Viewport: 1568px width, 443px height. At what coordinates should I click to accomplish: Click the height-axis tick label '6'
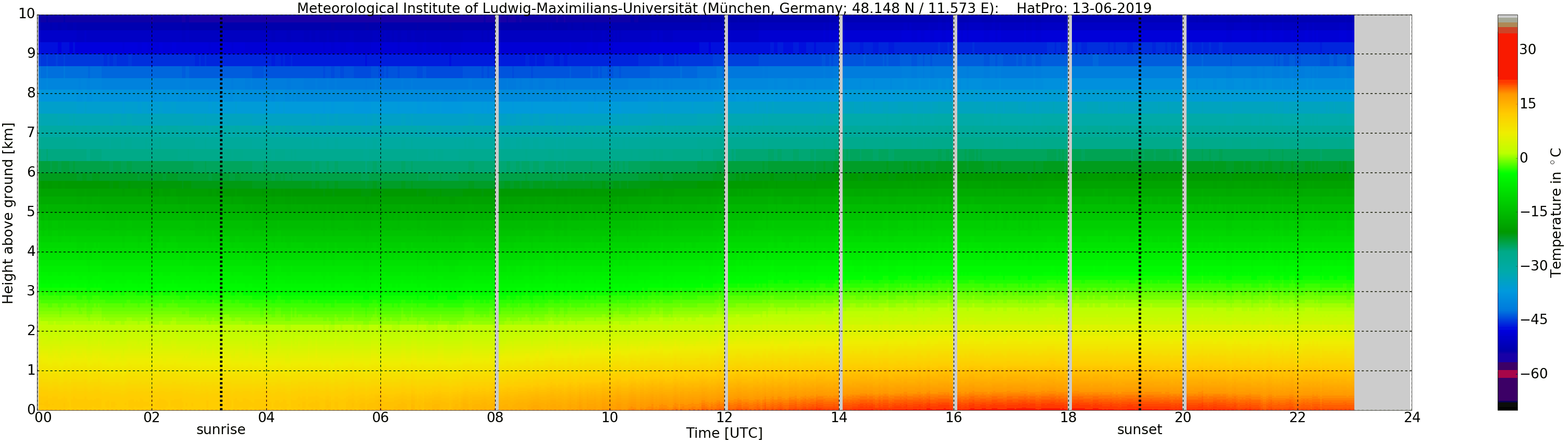point(32,172)
